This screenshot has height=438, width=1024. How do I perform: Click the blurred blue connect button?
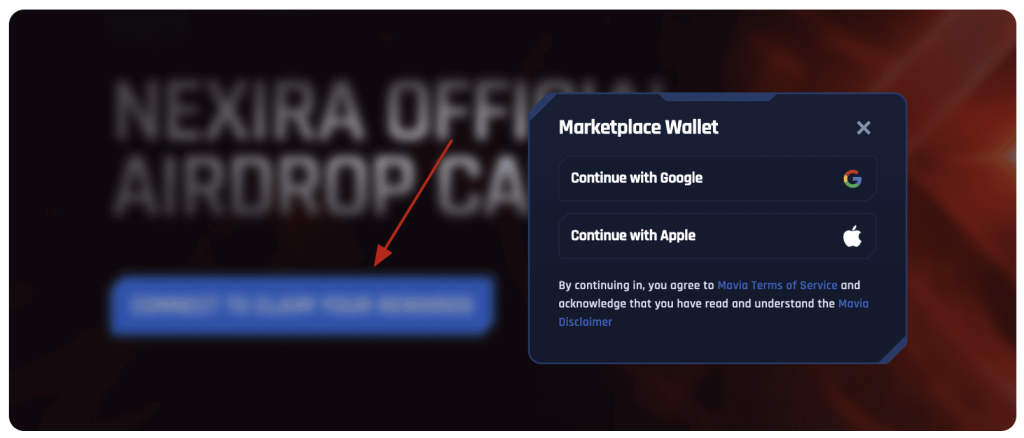302,305
